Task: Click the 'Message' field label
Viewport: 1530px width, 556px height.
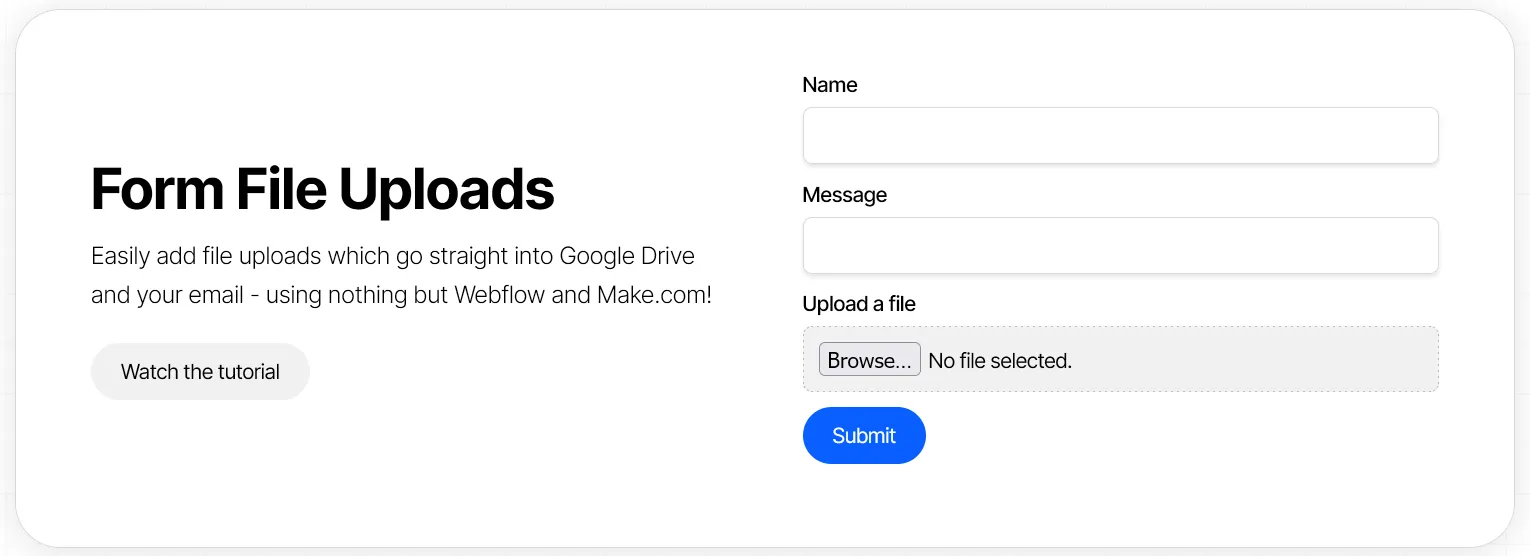Action: [x=845, y=195]
